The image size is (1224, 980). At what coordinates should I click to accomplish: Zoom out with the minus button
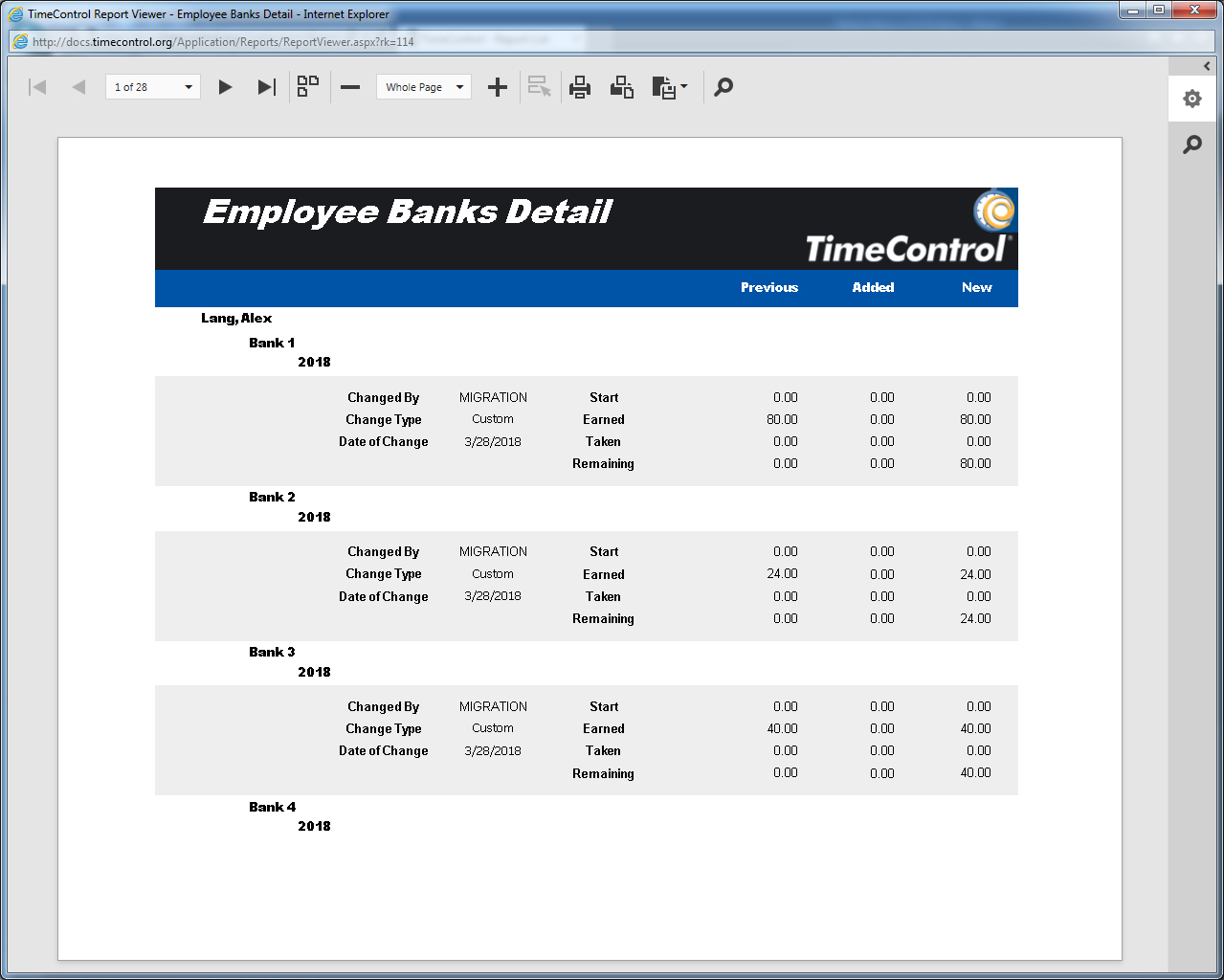(x=350, y=87)
